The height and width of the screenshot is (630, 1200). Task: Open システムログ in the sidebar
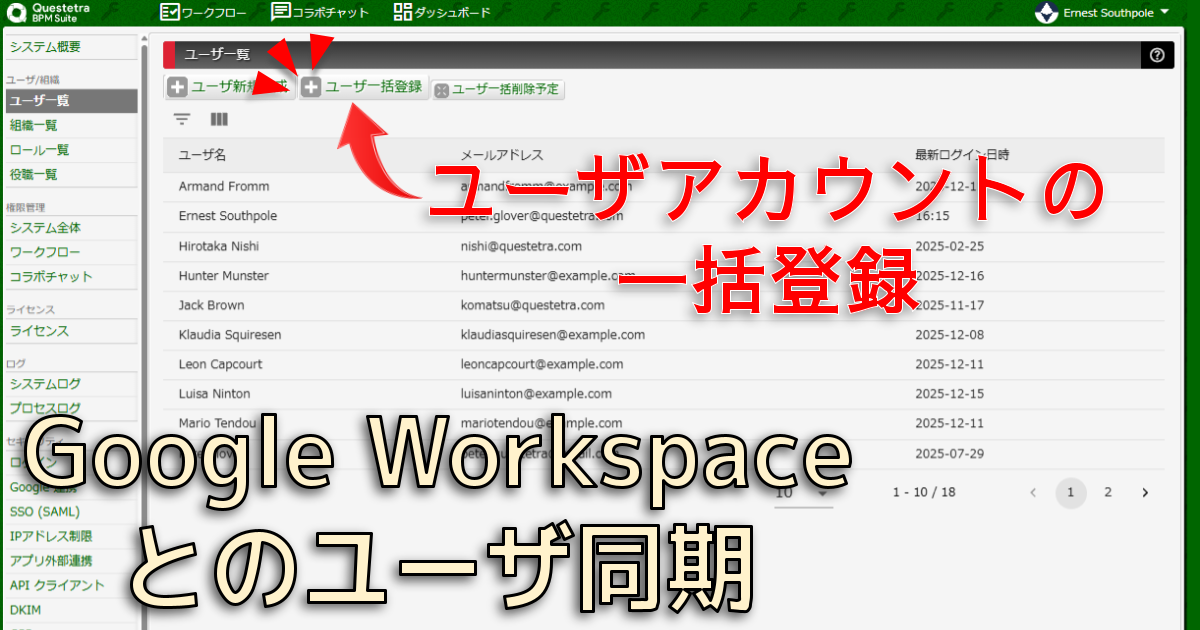pyautogui.click(x=70, y=384)
